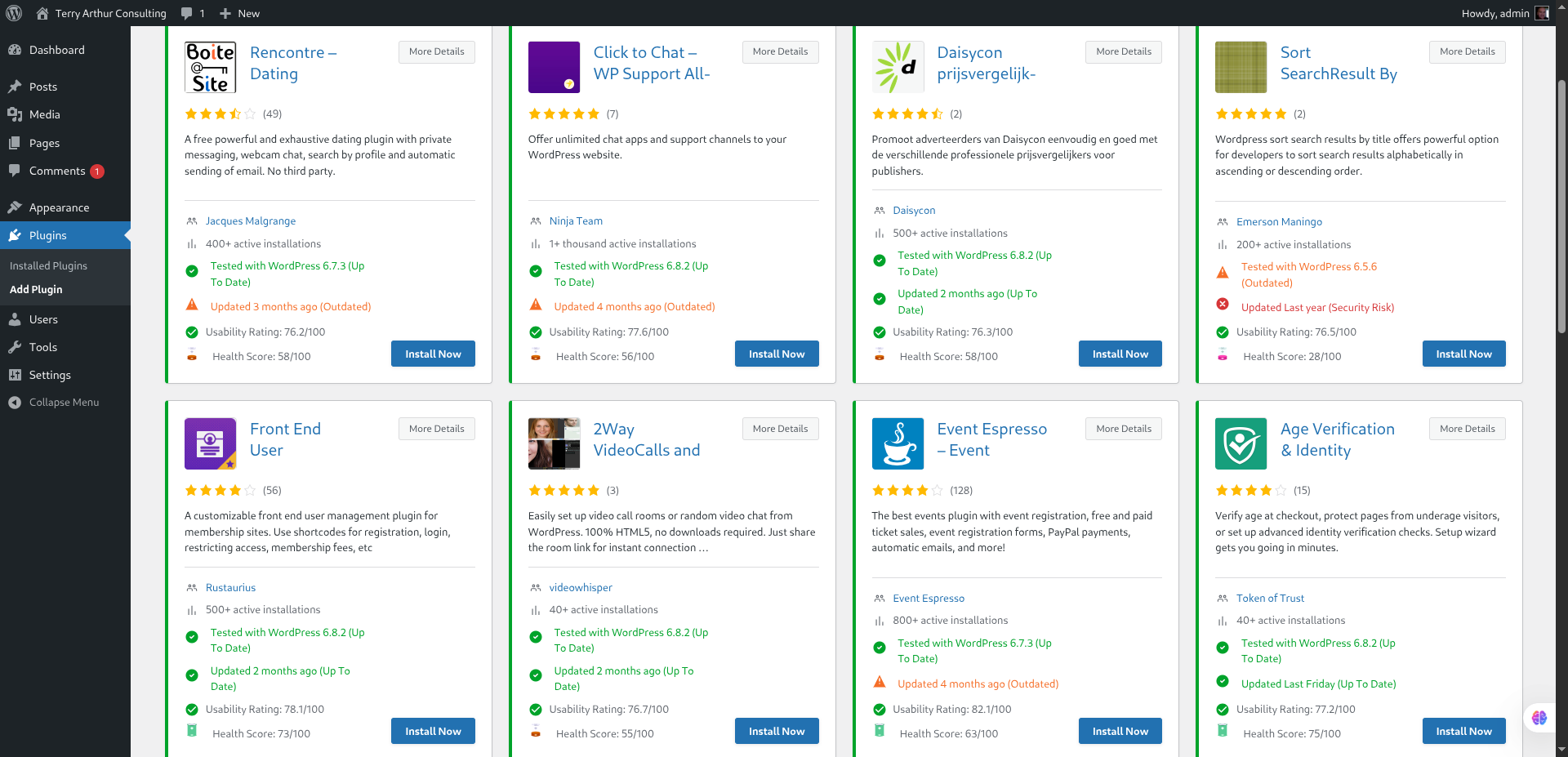
Task: Click the Posts pin icon
Action: click(15, 87)
